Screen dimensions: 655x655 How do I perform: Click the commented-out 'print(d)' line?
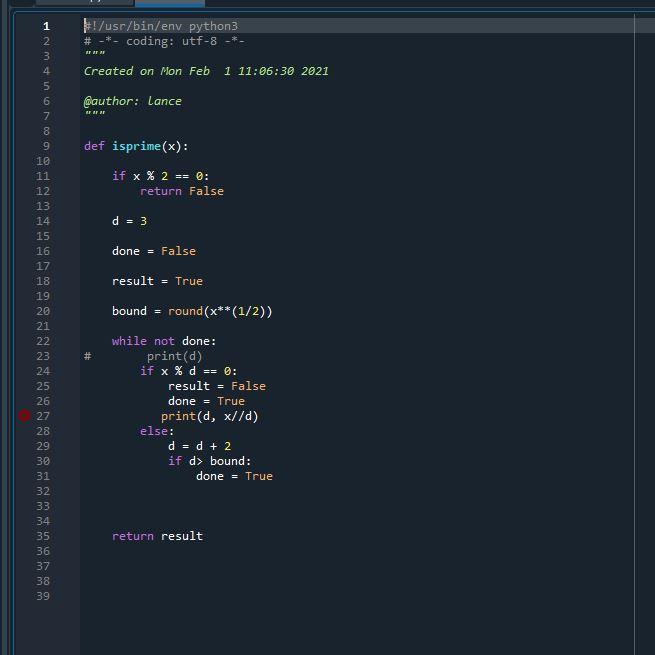click(174, 356)
